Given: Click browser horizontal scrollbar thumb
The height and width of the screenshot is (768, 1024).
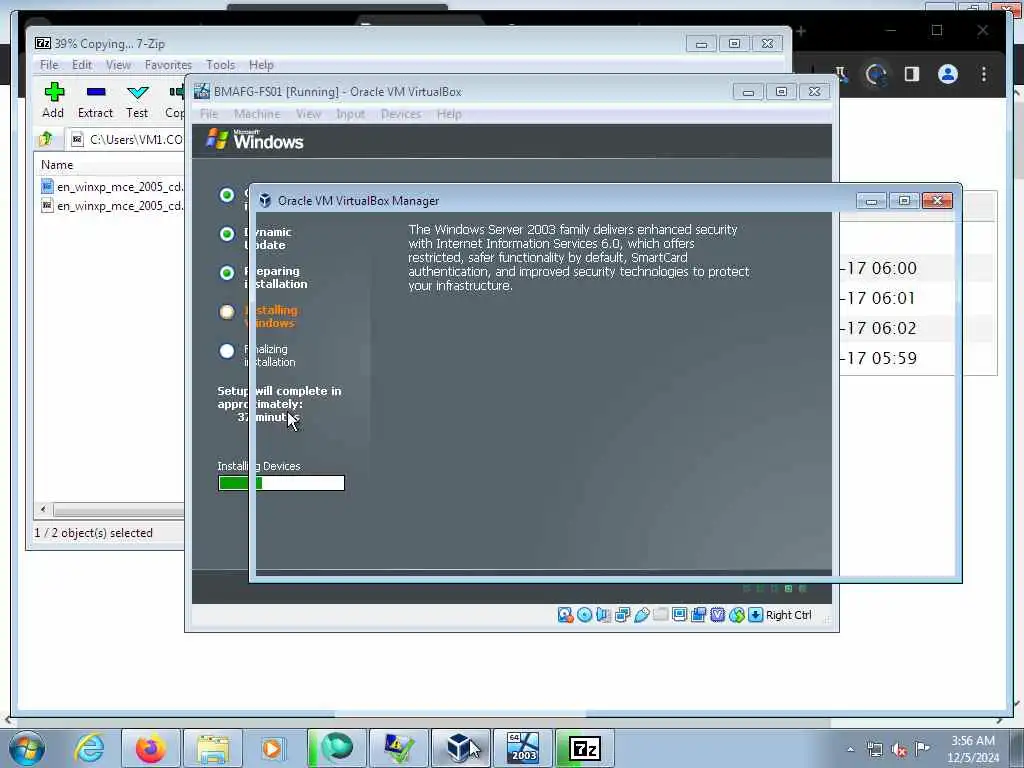Looking at the screenshot, I should (x=460, y=714).
